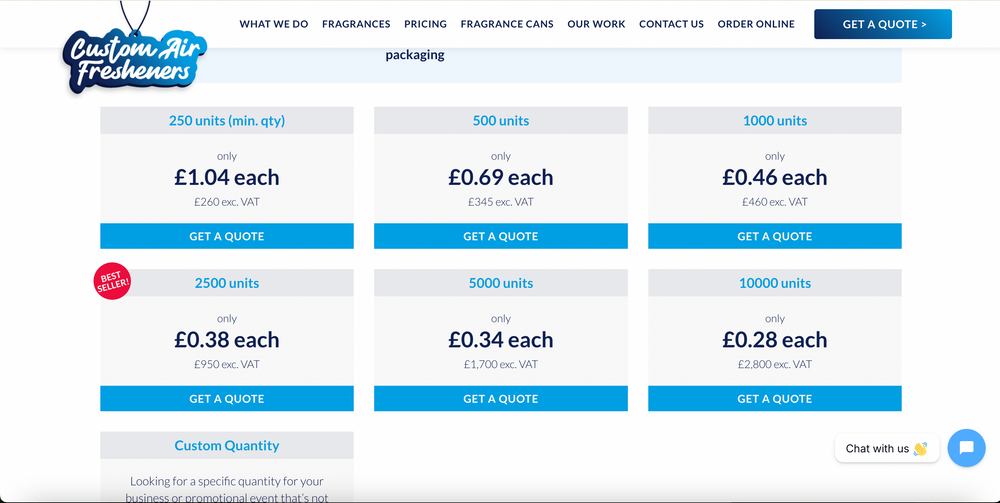The width and height of the screenshot is (1000, 503).
Task: Request a quote for 1000 units
Action: pos(775,237)
